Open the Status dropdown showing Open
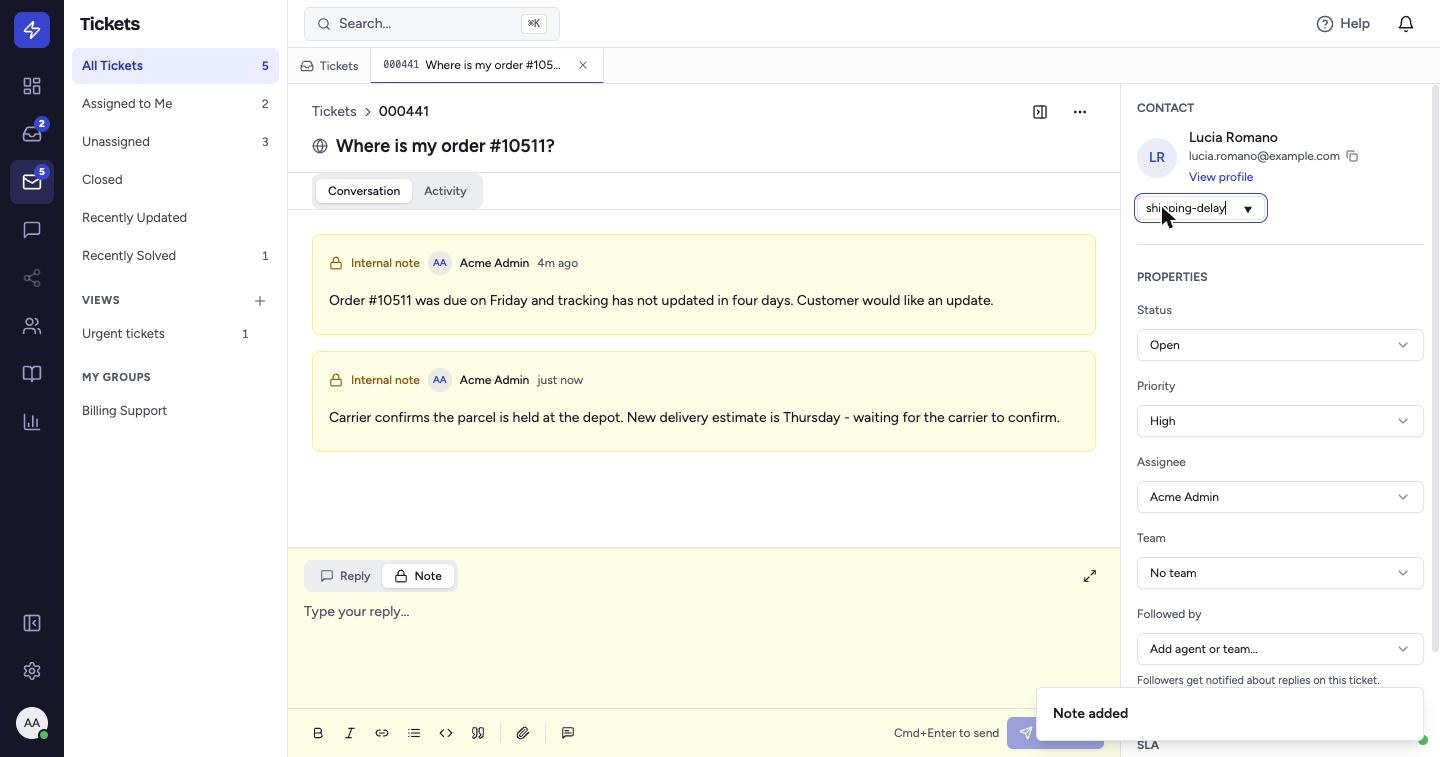Screen dimensions: 1440x757 [1280, 345]
